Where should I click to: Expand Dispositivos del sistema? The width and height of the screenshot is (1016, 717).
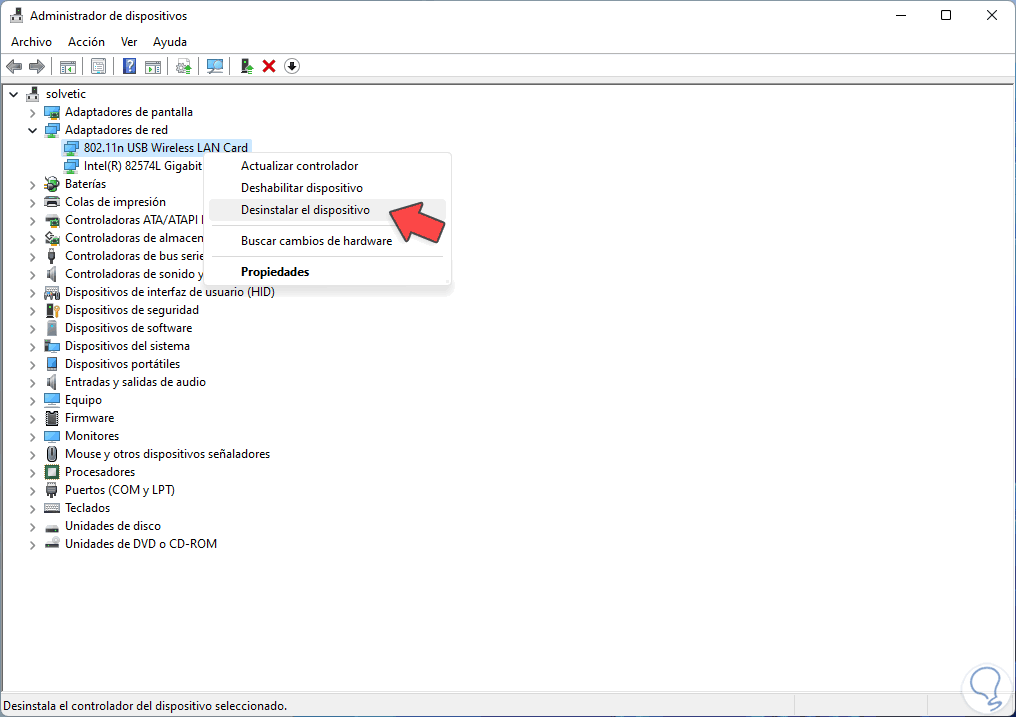click(x=32, y=347)
